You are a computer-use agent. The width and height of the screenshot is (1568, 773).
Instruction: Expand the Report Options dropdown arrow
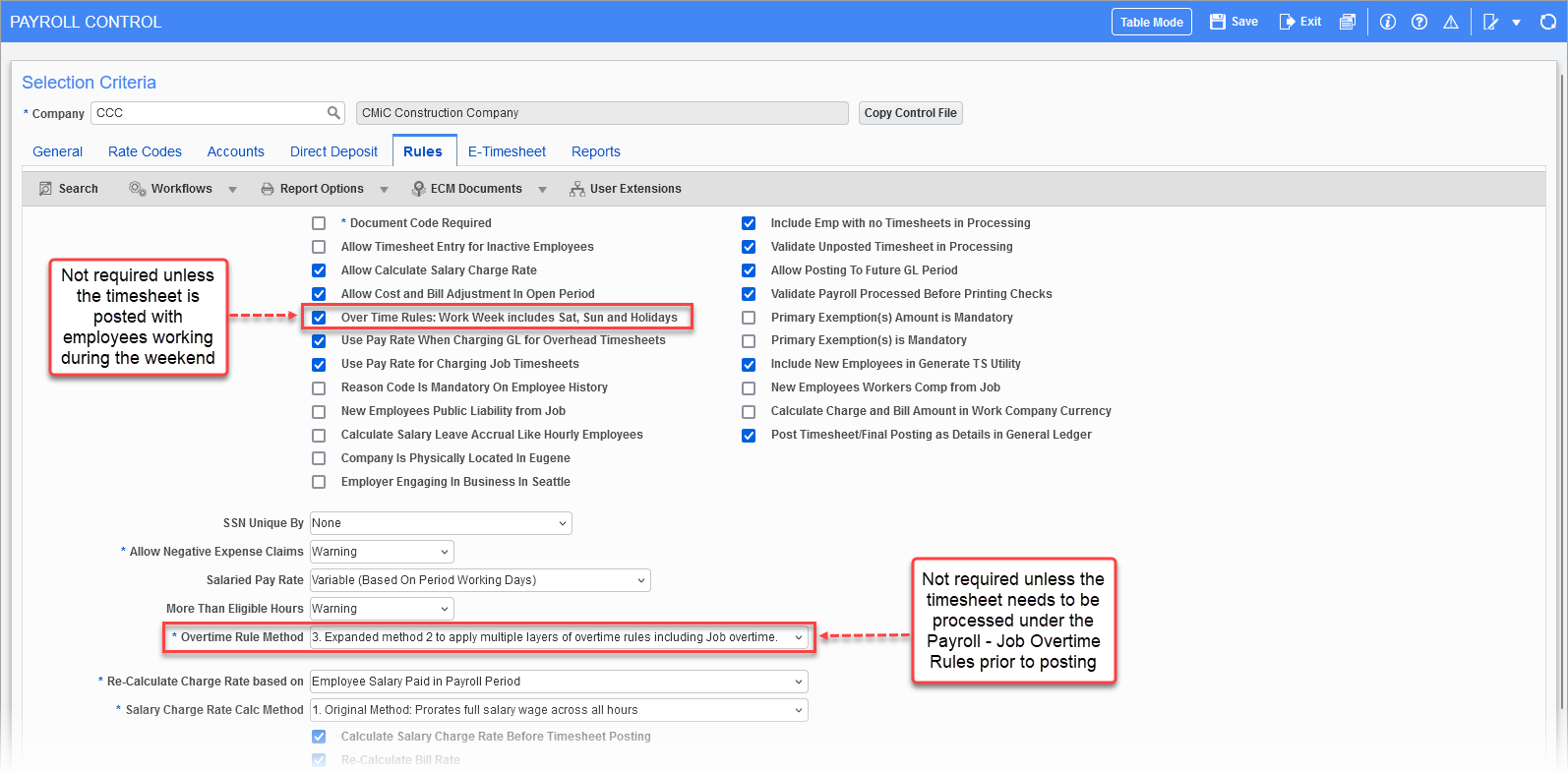point(385,190)
